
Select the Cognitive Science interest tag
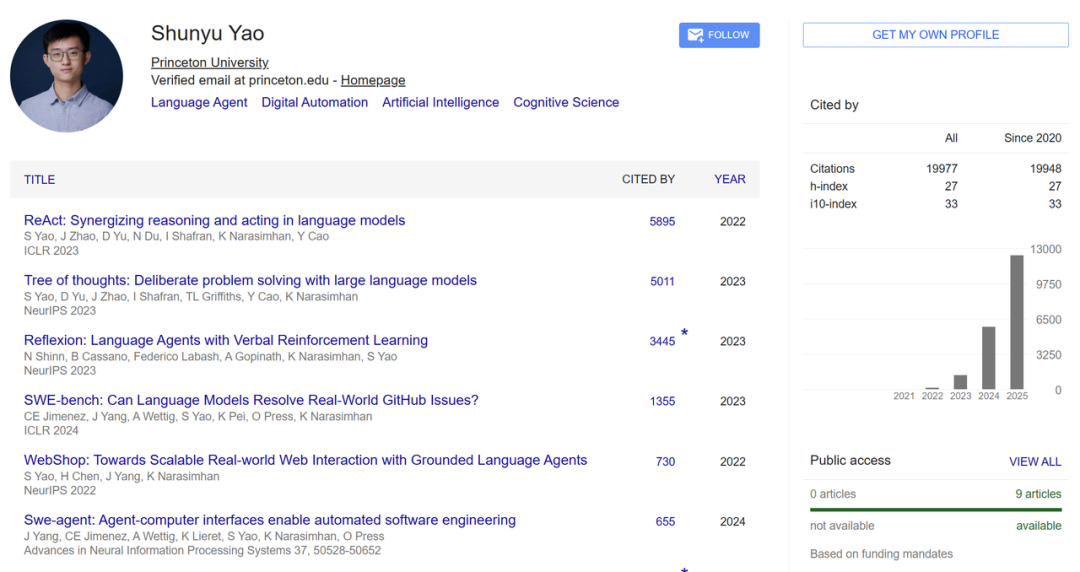coord(566,102)
